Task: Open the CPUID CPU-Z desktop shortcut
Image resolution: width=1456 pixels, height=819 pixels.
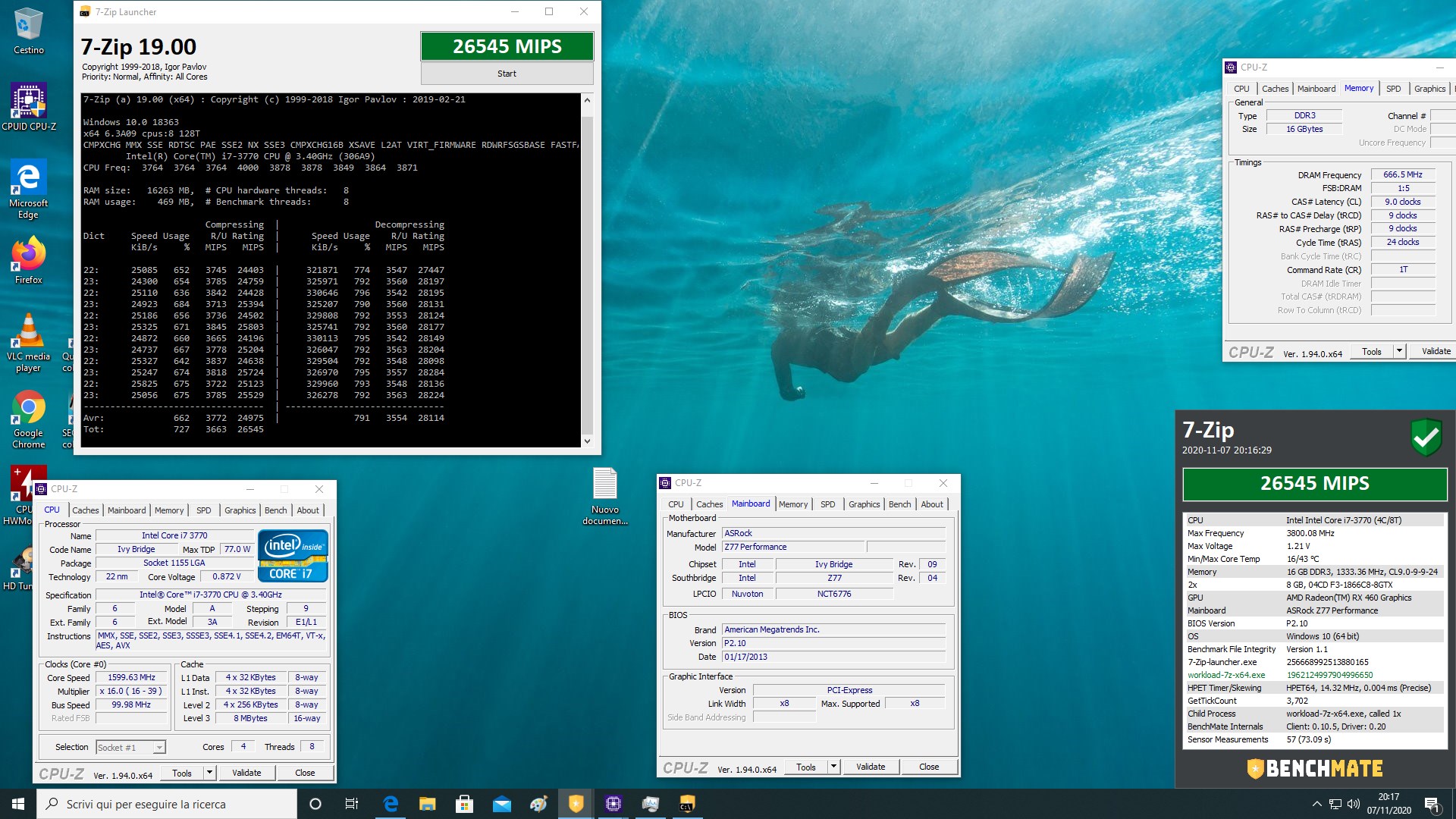Action: click(x=29, y=107)
